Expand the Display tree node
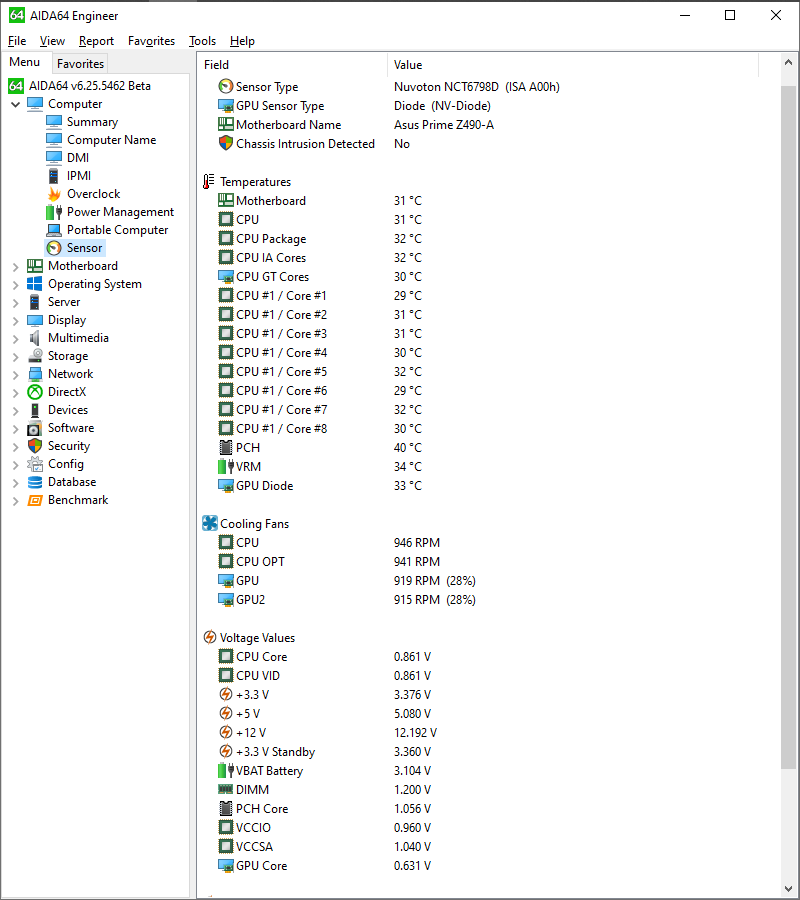The width and height of the screenshot is (800, 900). point(15,320)
